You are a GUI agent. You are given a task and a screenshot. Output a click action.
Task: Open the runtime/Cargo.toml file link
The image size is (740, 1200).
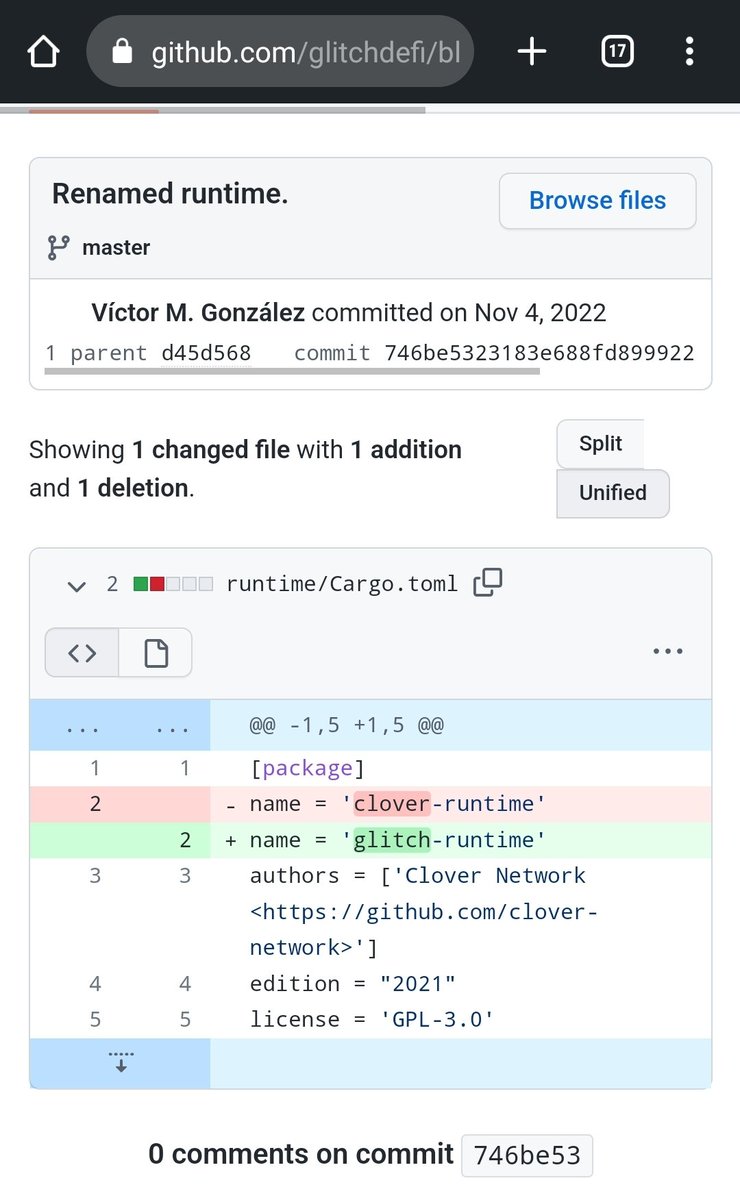(342, 583)
